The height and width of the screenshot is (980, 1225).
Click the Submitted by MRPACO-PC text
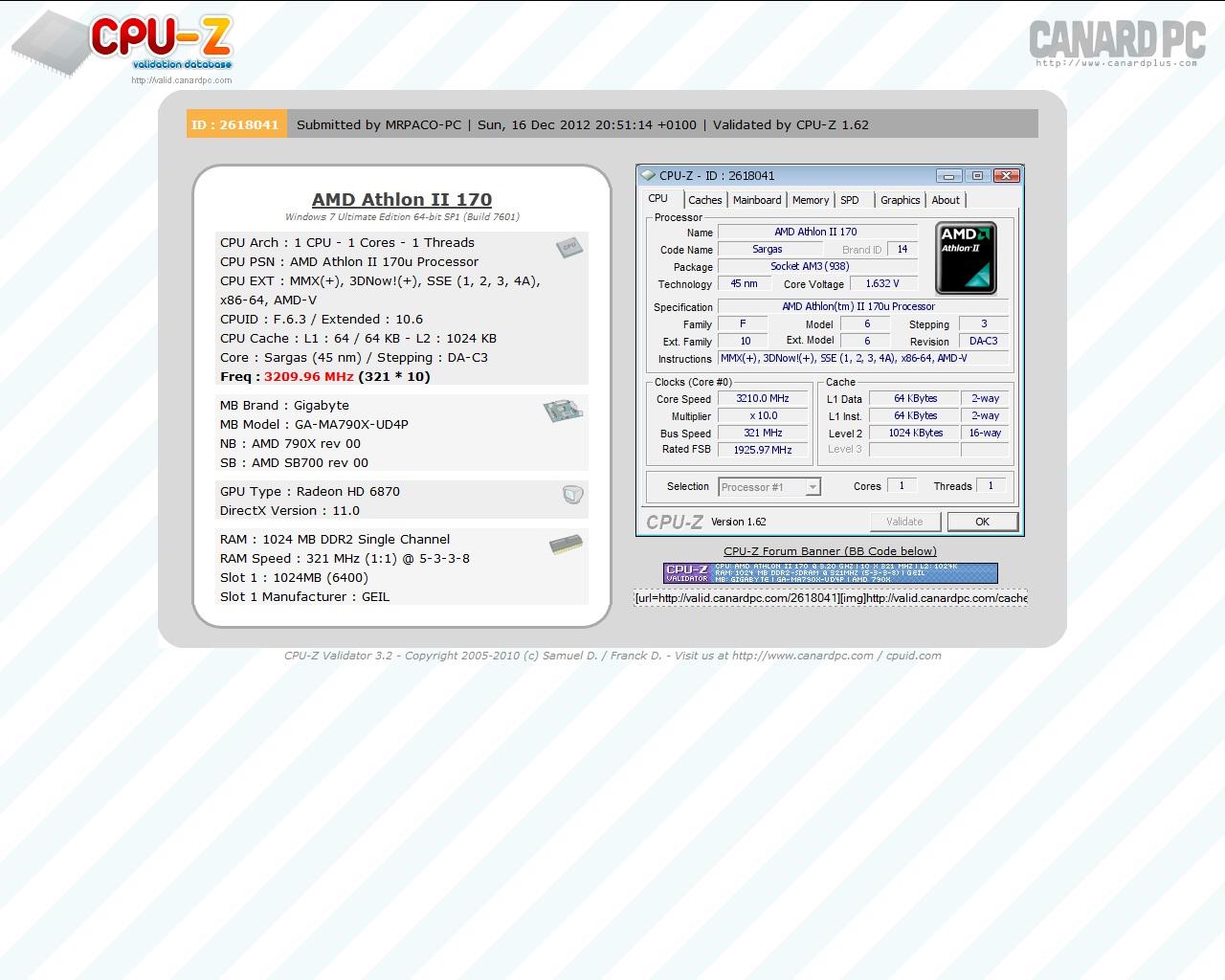point(379,124)
